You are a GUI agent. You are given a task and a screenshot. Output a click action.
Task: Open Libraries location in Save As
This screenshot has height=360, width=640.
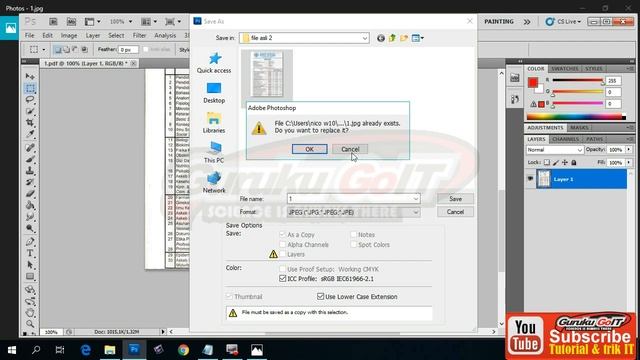[x=214, y=123]
